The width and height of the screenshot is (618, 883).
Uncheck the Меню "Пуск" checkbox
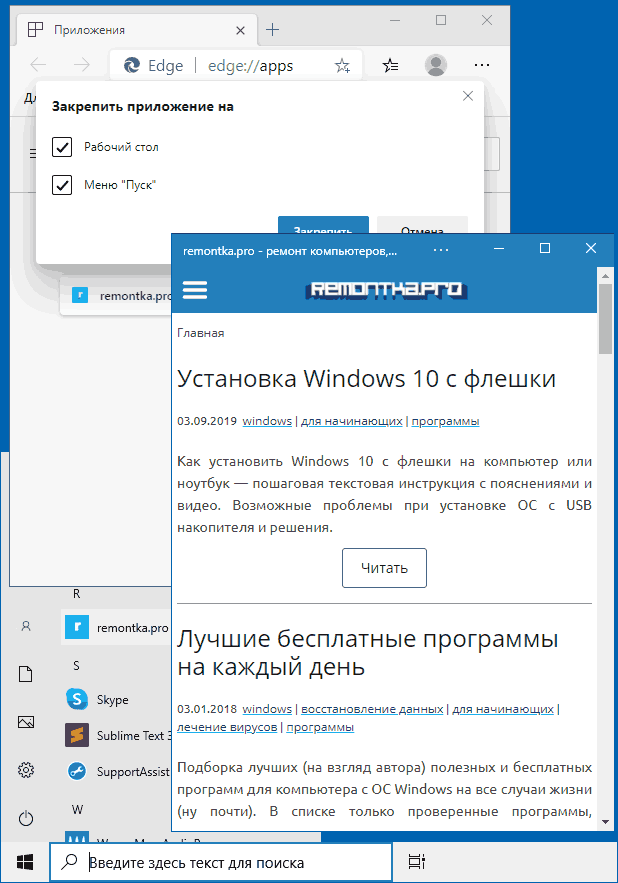coord(62,185)
